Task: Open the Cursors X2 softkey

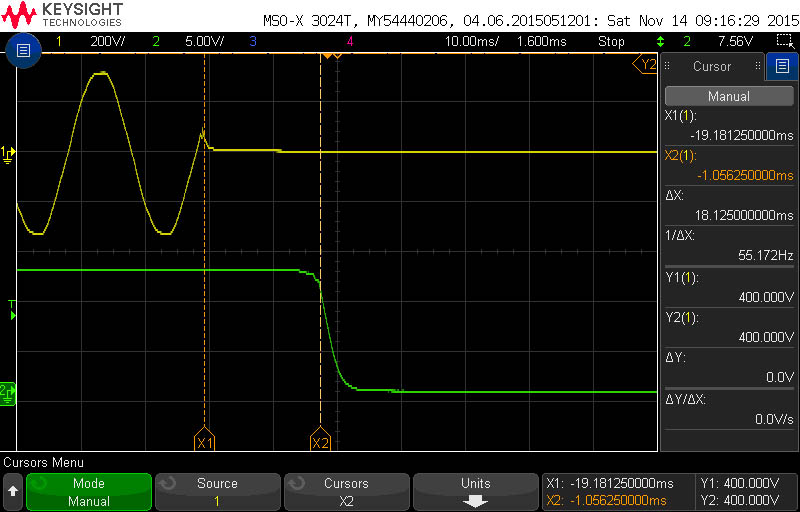Action: [346, 492]
